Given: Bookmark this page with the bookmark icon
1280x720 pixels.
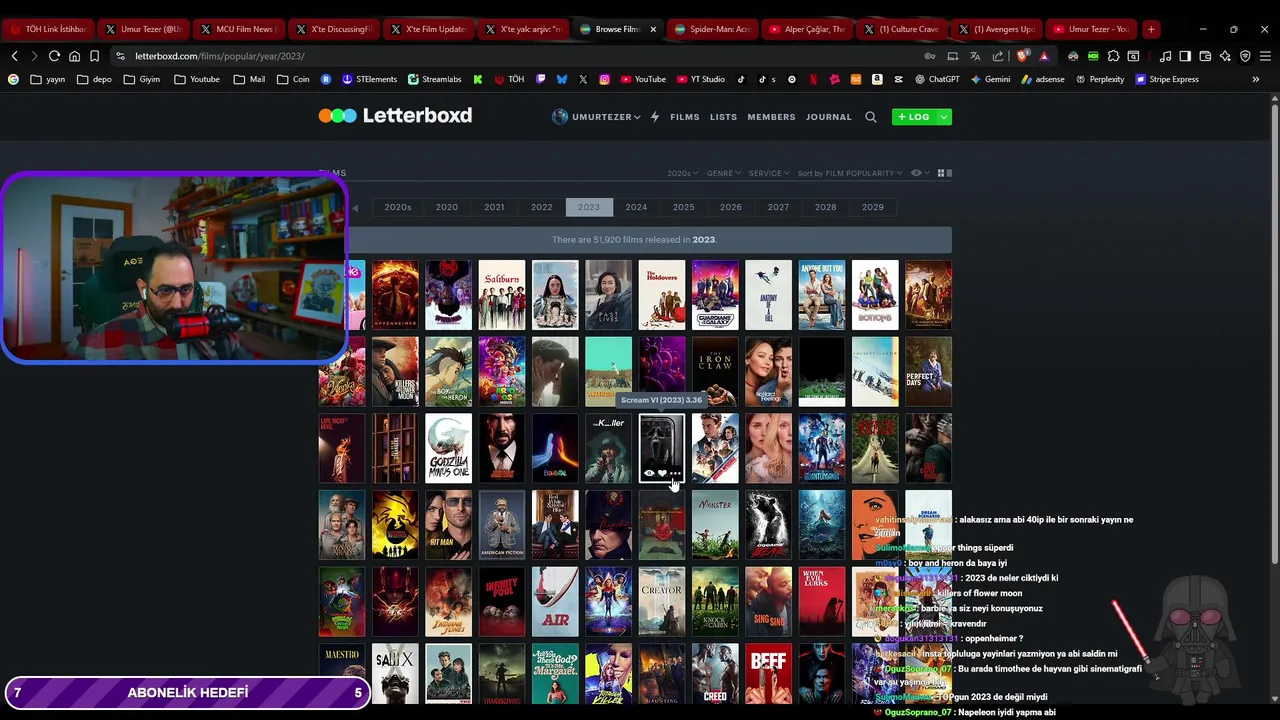Looking at the screenshot, I should [94, 56].
